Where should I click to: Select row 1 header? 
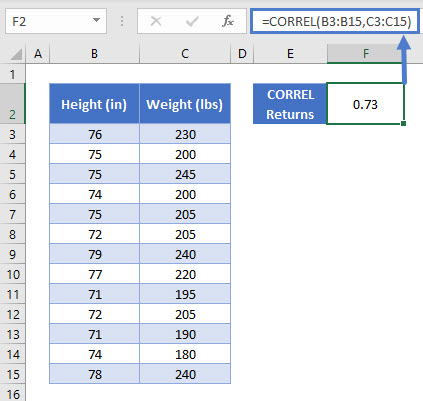[13, 74]
